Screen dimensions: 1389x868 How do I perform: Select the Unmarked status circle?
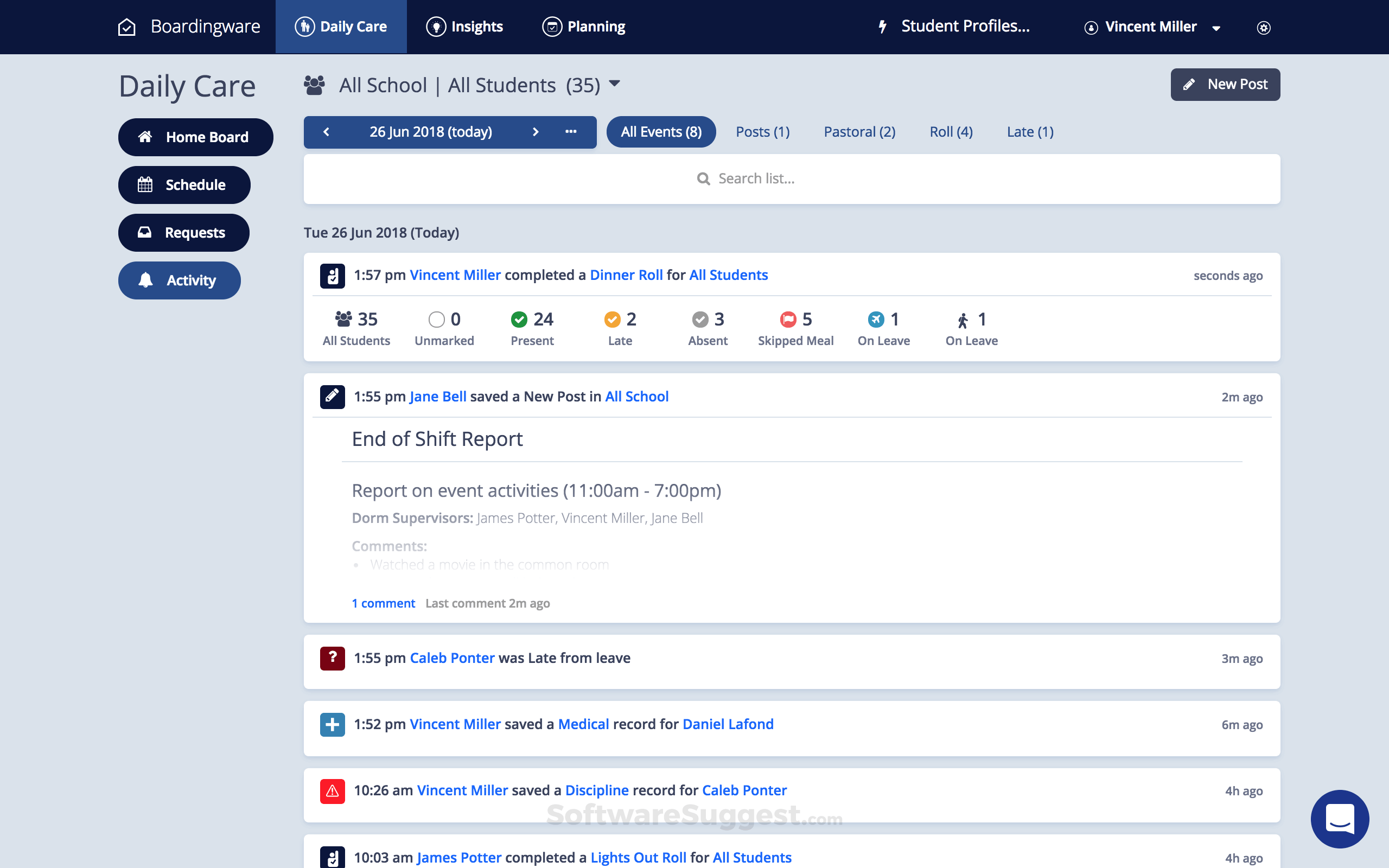tap(437, 319)
